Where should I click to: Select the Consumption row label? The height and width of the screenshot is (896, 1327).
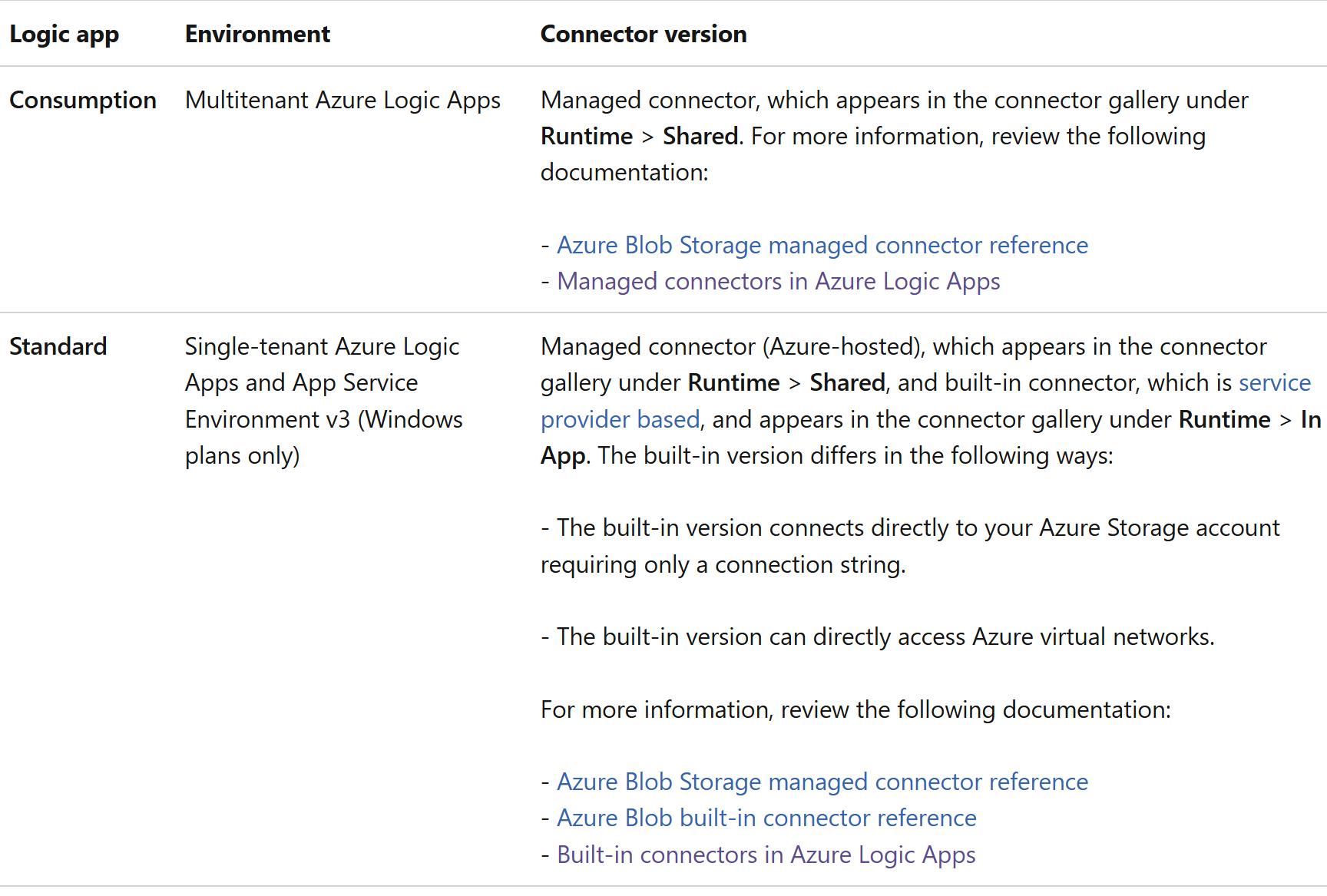click(x=83, y=101)
